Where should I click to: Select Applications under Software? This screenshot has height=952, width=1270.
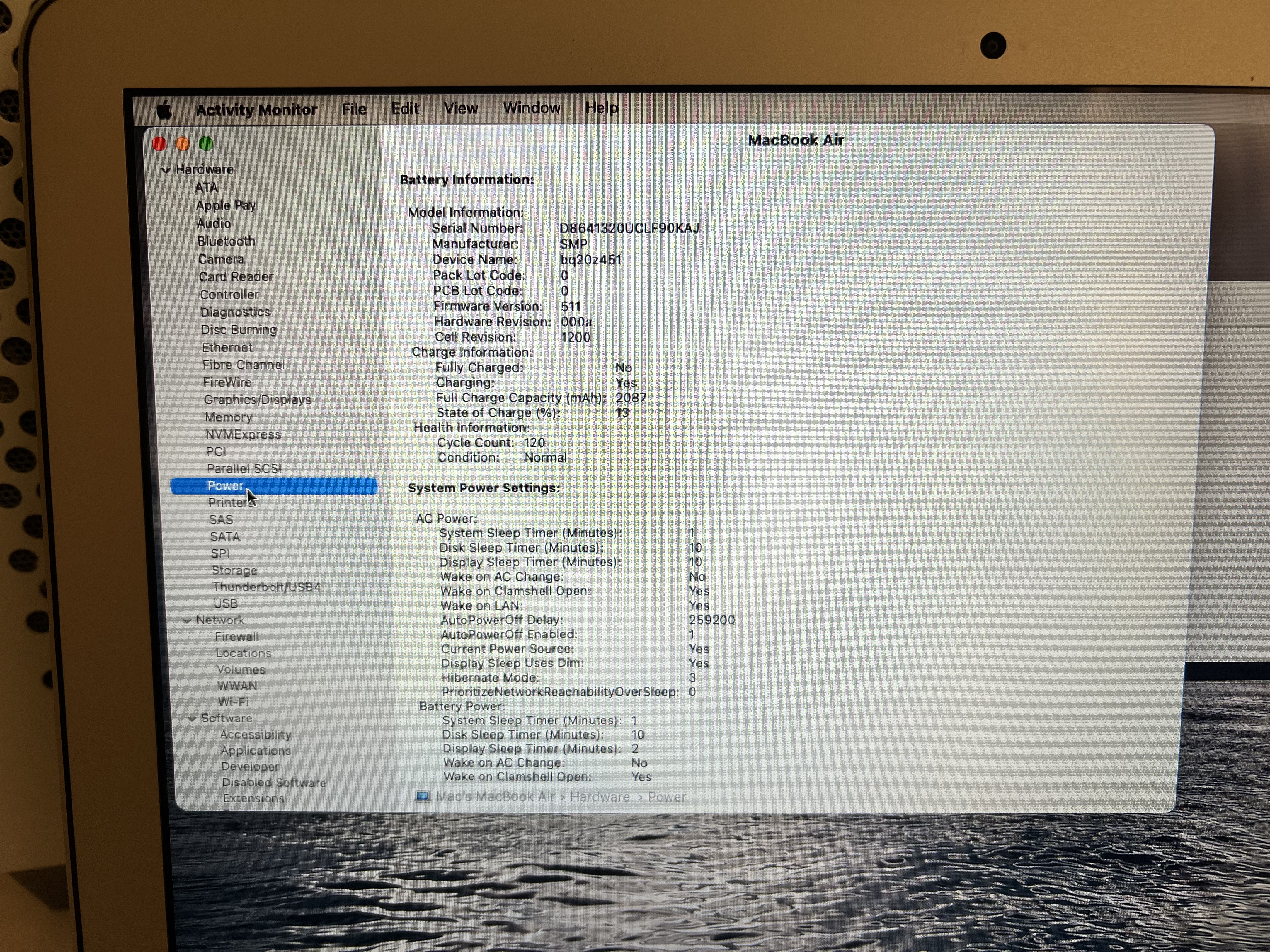[255, 751]
